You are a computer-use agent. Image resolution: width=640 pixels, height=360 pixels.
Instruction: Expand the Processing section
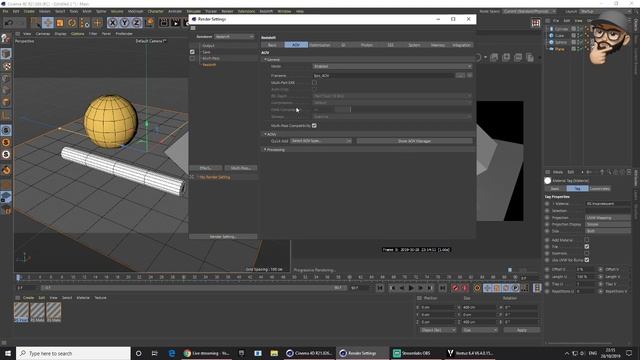coord(265,150)
